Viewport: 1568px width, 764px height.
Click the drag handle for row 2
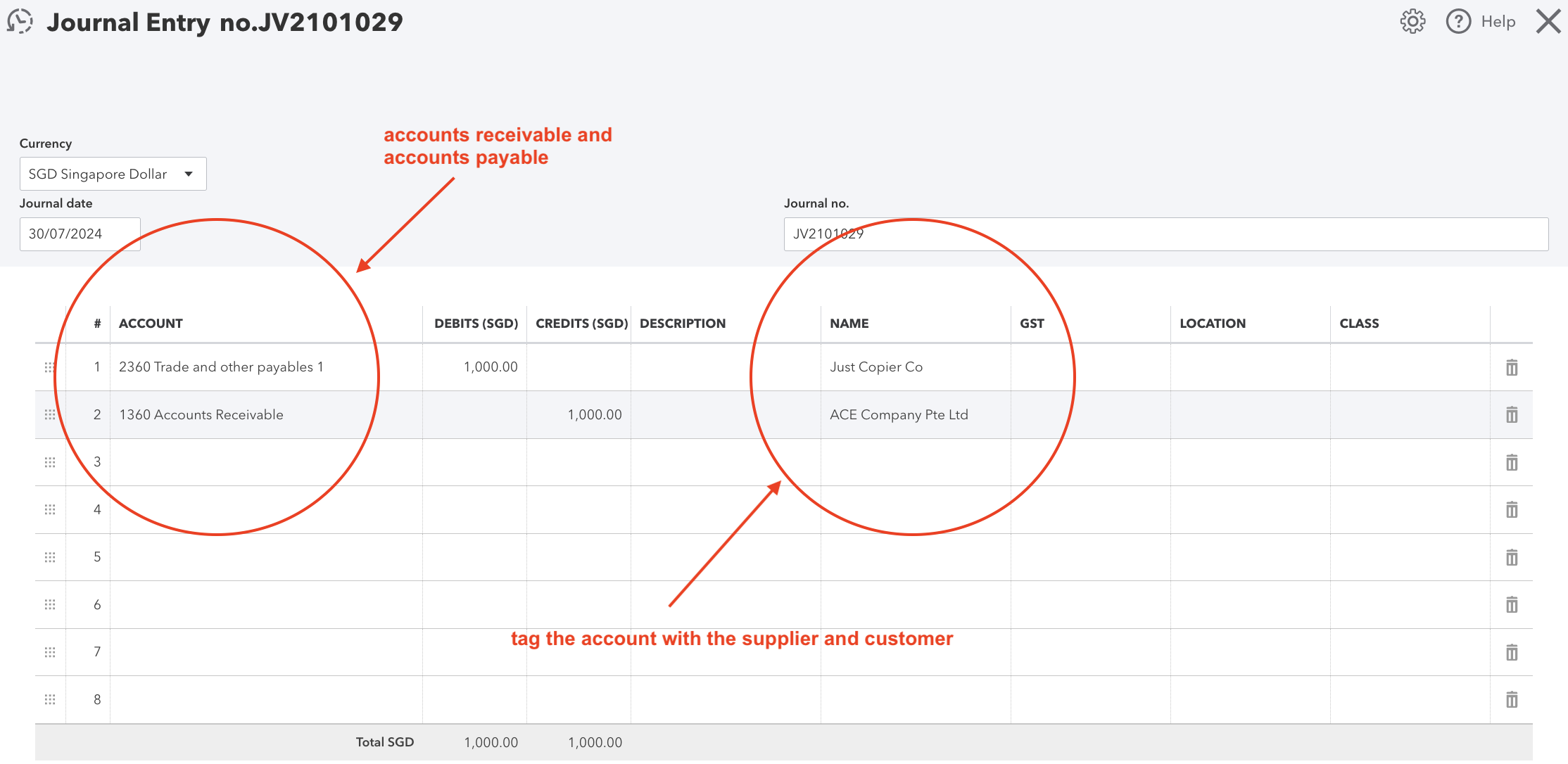tap(50, 414)
